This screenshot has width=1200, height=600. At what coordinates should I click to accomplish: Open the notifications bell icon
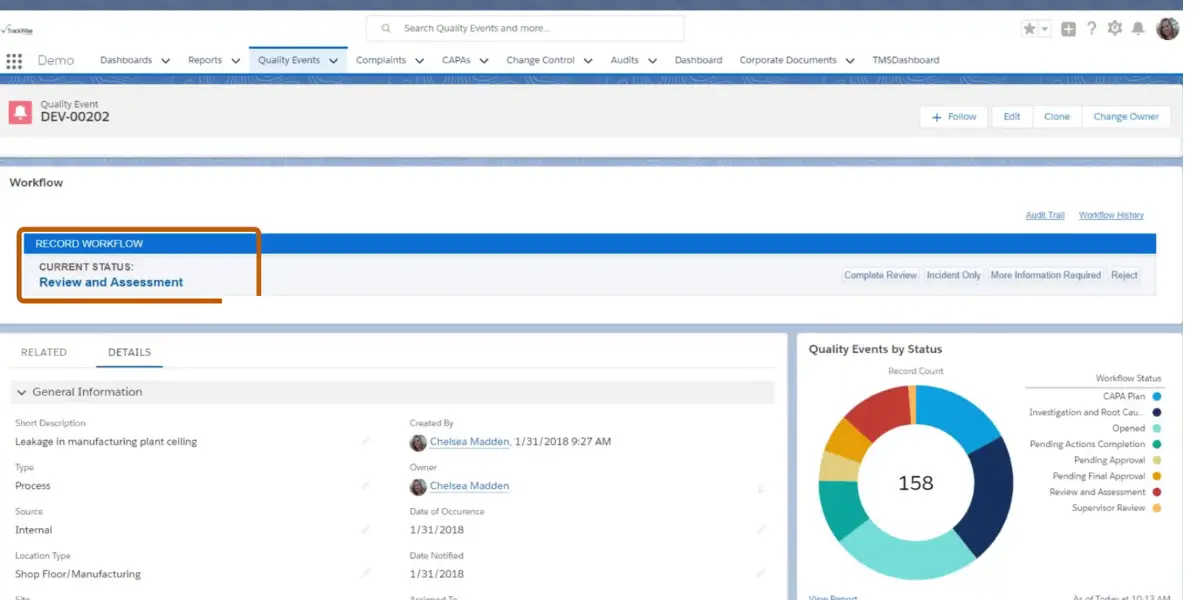click(x=1138, y=29)
